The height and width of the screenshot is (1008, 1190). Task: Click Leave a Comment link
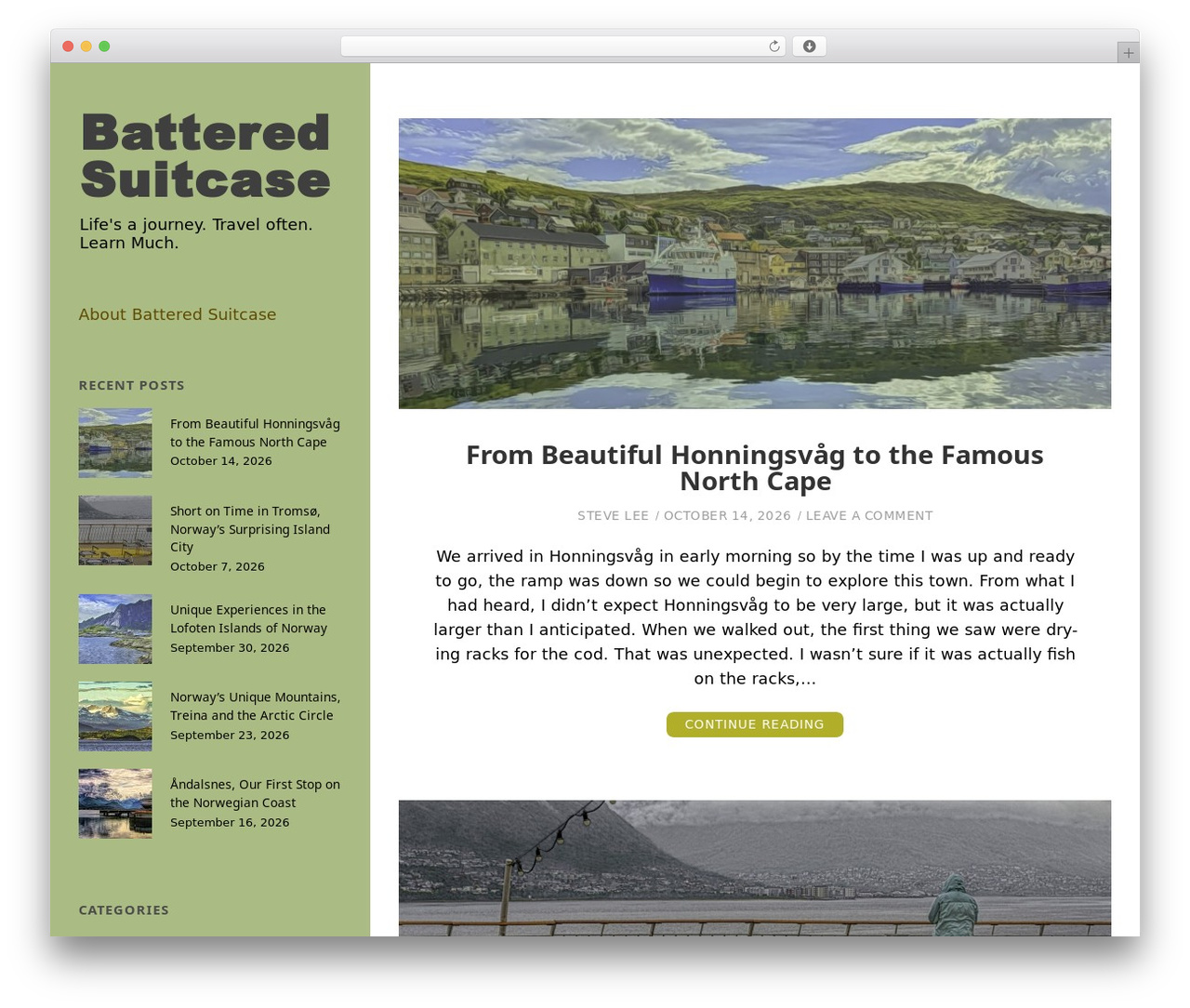coord(869,516)
